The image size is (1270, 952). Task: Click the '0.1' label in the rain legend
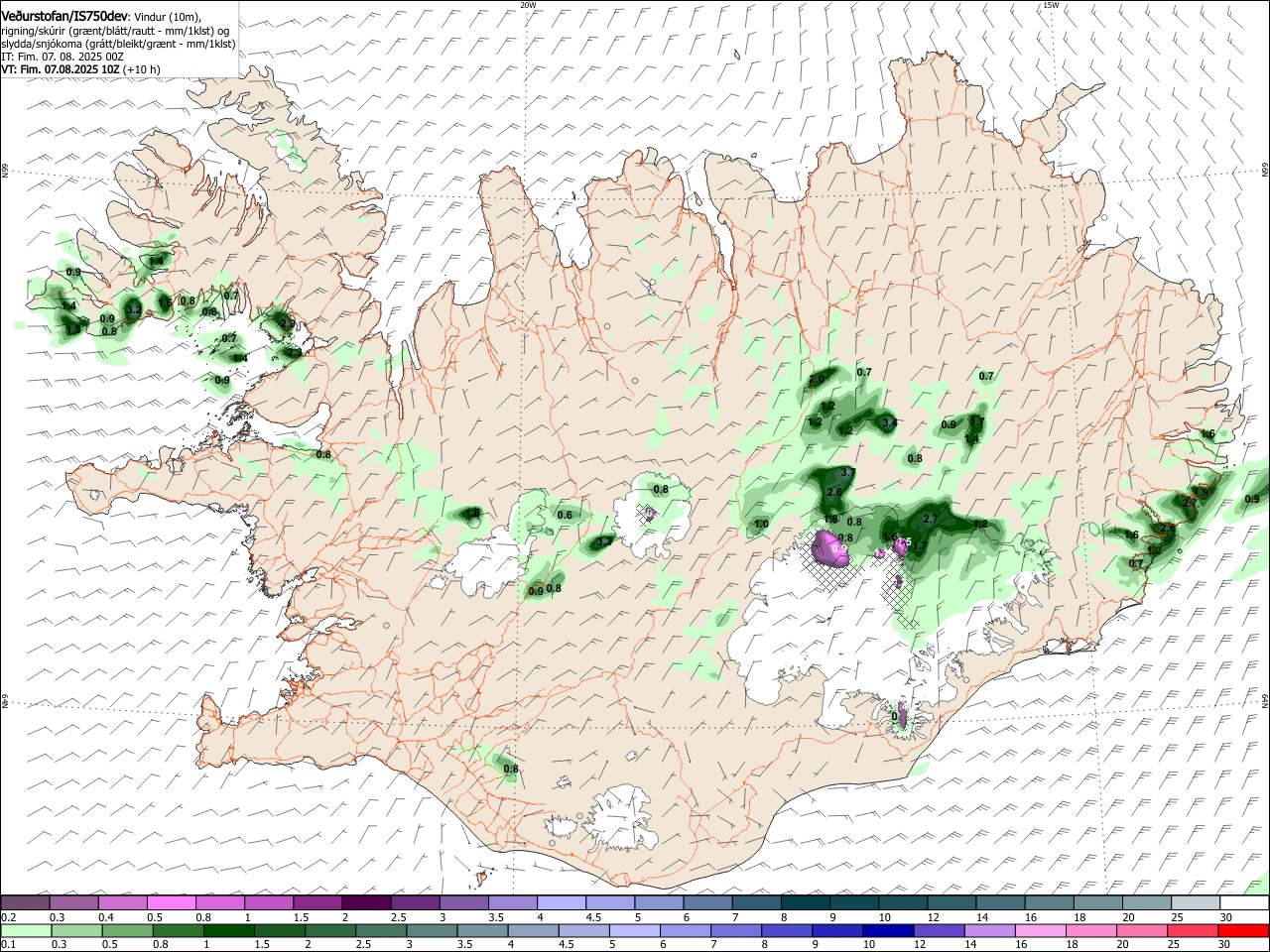pyautogui.click(x=8, y=944)
